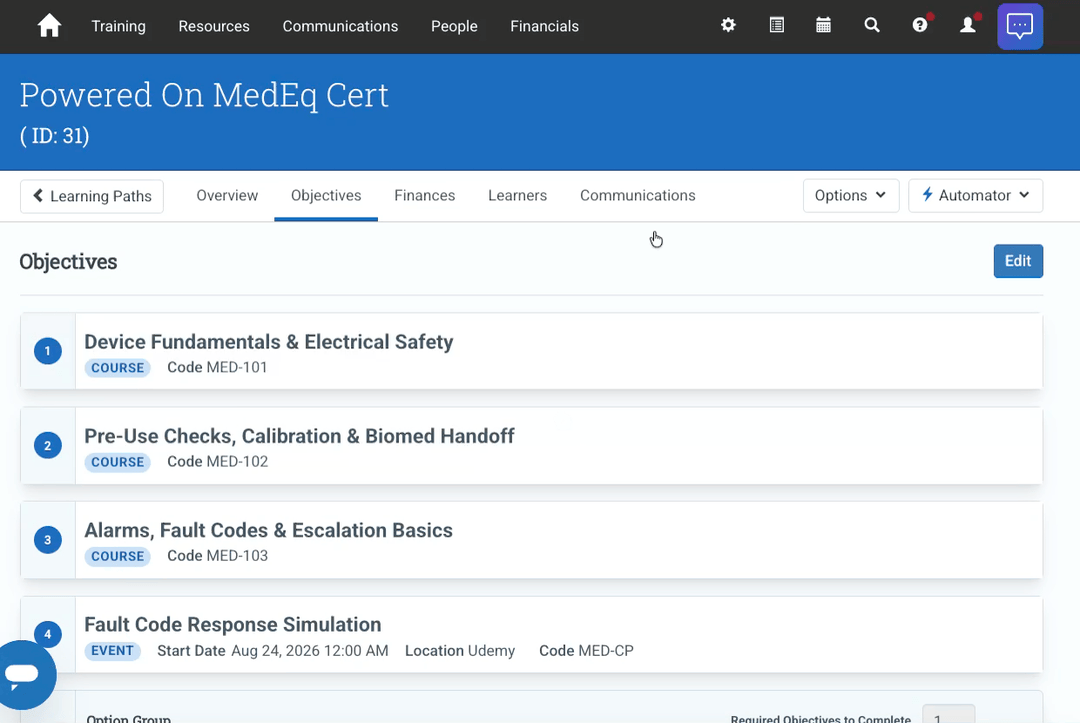The width and height of the screenshot is (1080, 723).
Task: Click the Code MED-CP text
Action: click(x=586, y=651)
